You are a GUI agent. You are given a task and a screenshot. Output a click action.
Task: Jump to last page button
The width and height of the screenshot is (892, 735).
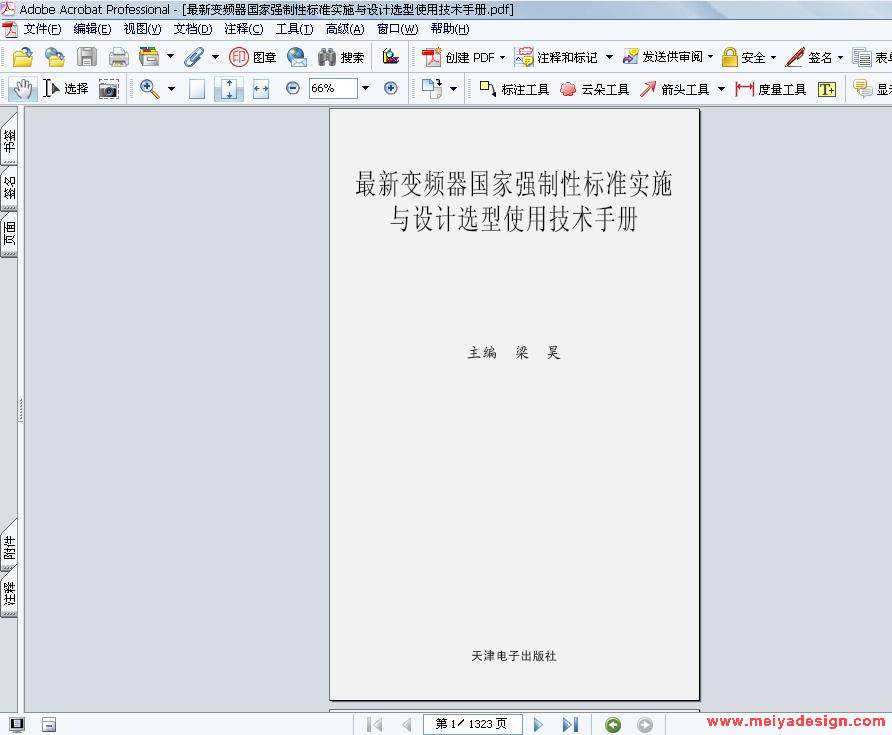(570, 725)
